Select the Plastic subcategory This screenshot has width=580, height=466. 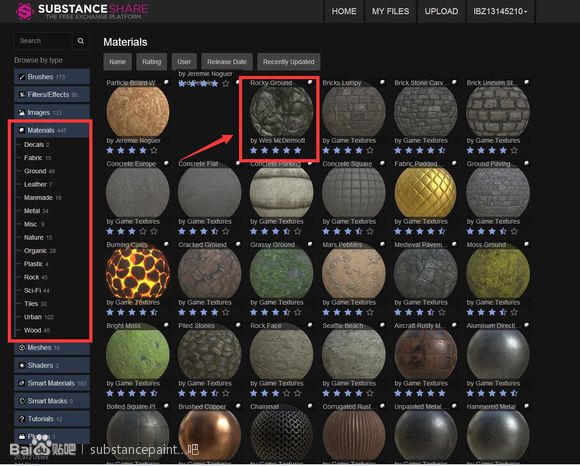click(x=36, y=264)
